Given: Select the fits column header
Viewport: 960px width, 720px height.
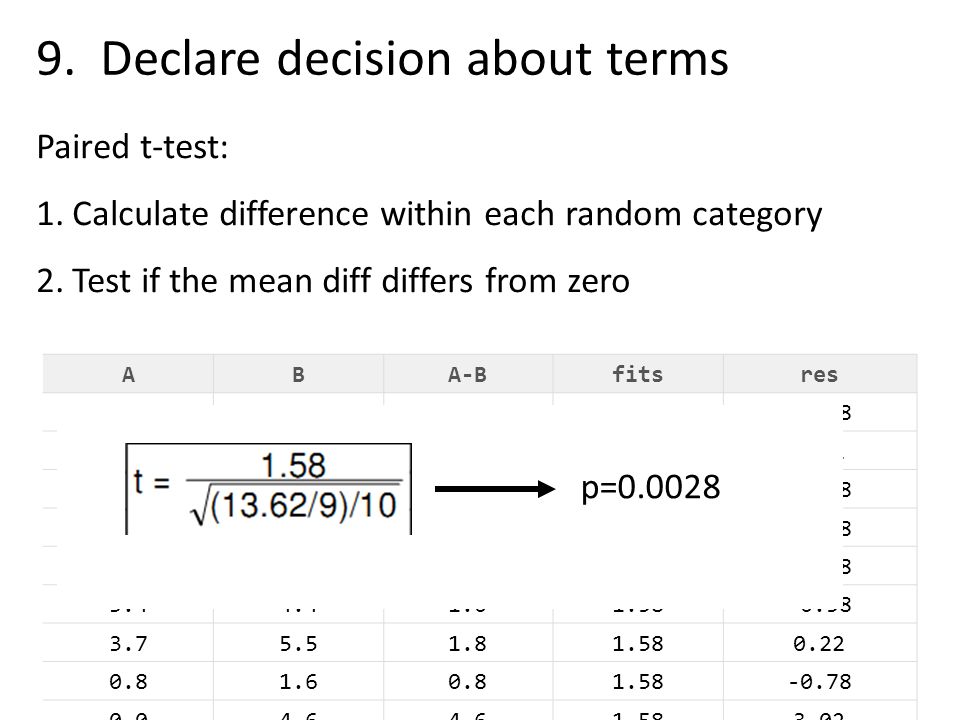Looking at the screenshot, I should pos(638,374).
